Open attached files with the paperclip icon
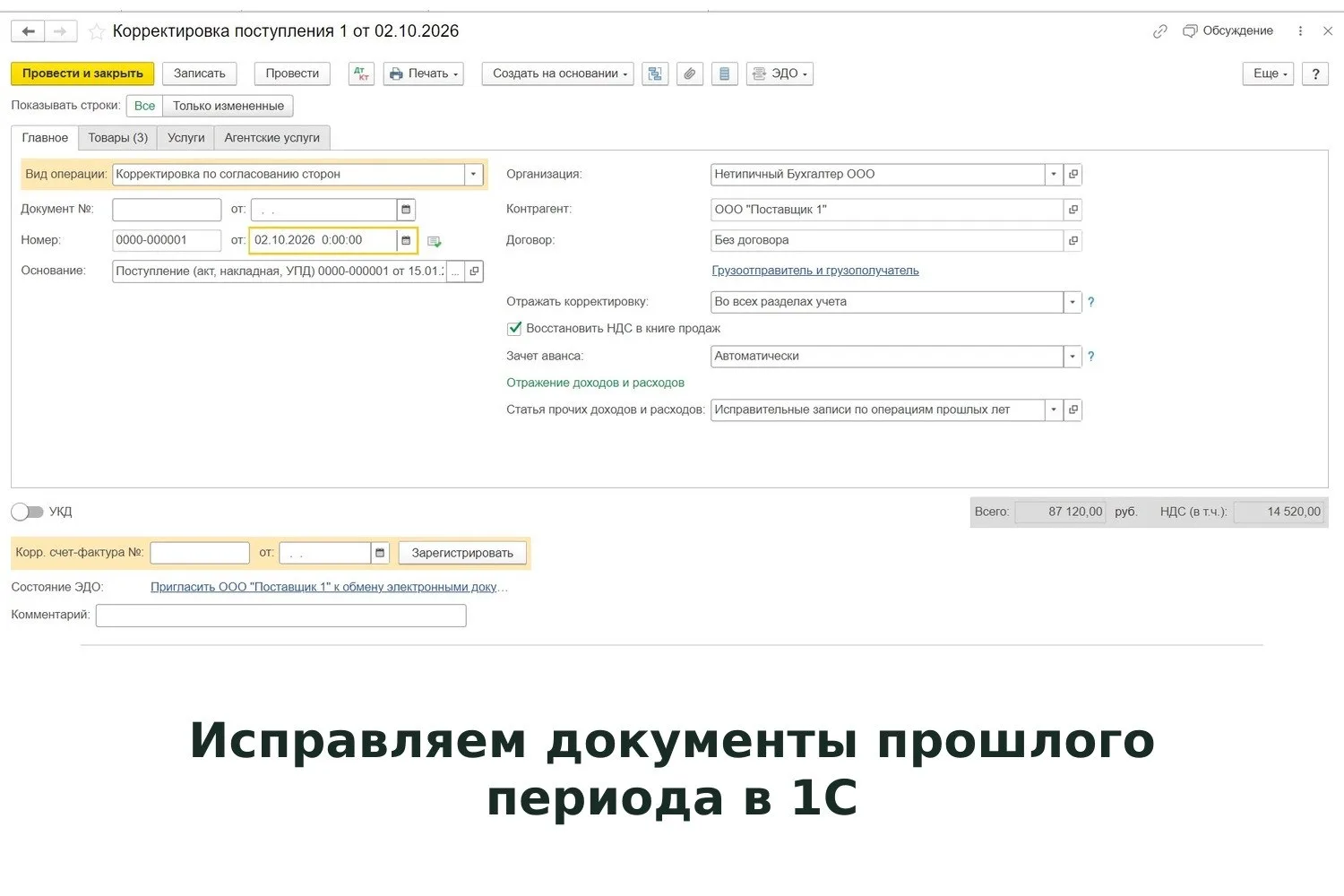Viewport: 1344px width, 896px height. (689, 73)
